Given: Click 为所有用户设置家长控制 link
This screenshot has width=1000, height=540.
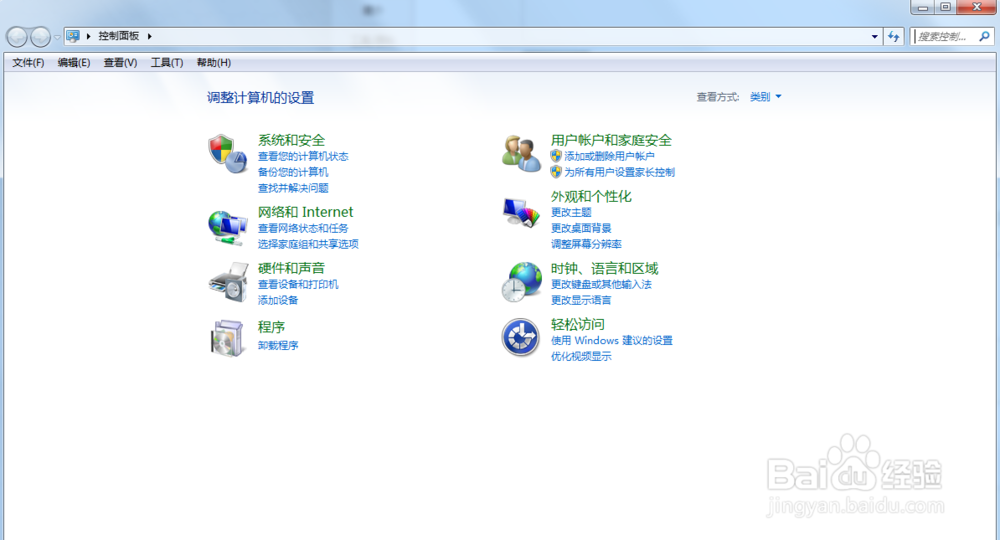Looking at the screenshot, I should click(x=619, y=172).
